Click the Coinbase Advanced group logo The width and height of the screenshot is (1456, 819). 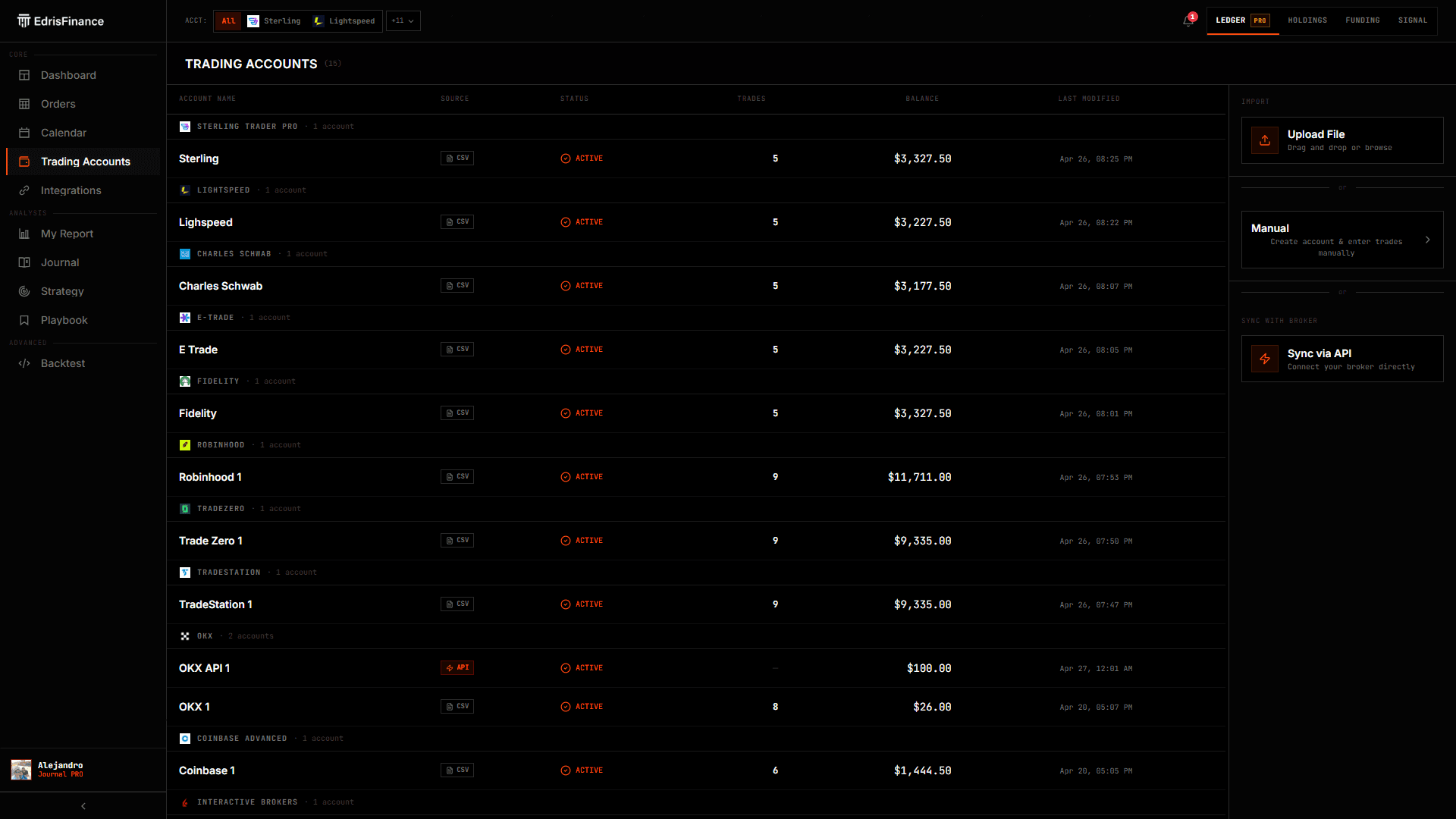pyautogui.click(x=185, y=739)
